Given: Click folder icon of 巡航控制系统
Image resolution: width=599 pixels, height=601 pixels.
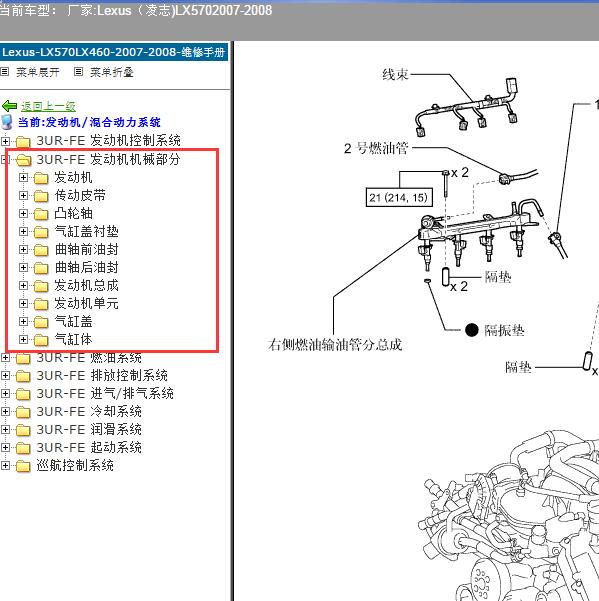Looking at the screenshot, I should [23, 466].
